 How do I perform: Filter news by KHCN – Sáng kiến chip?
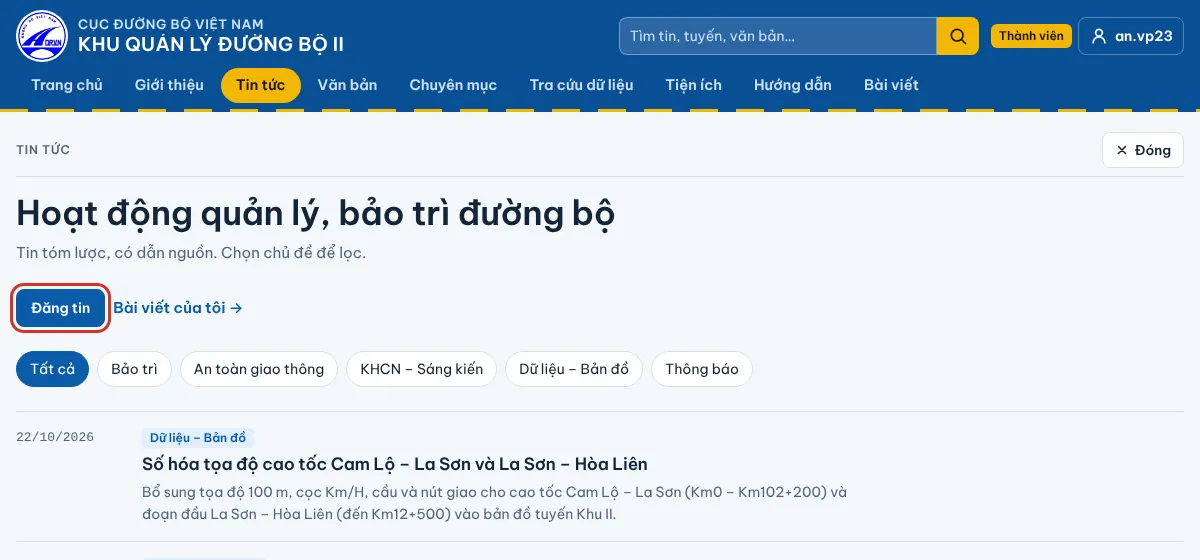point(421,369)
